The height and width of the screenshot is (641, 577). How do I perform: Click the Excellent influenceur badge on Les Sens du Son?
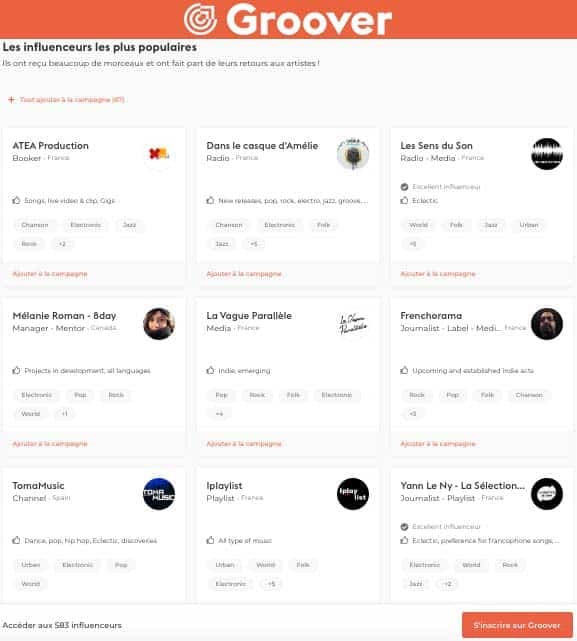(440, 187)
